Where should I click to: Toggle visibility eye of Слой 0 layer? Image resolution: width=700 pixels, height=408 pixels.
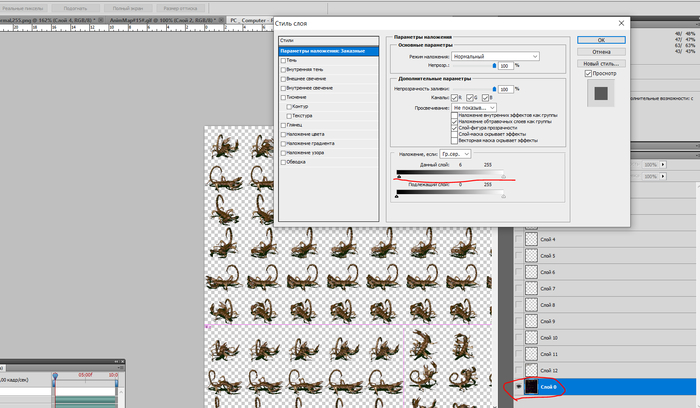(519, 386)
